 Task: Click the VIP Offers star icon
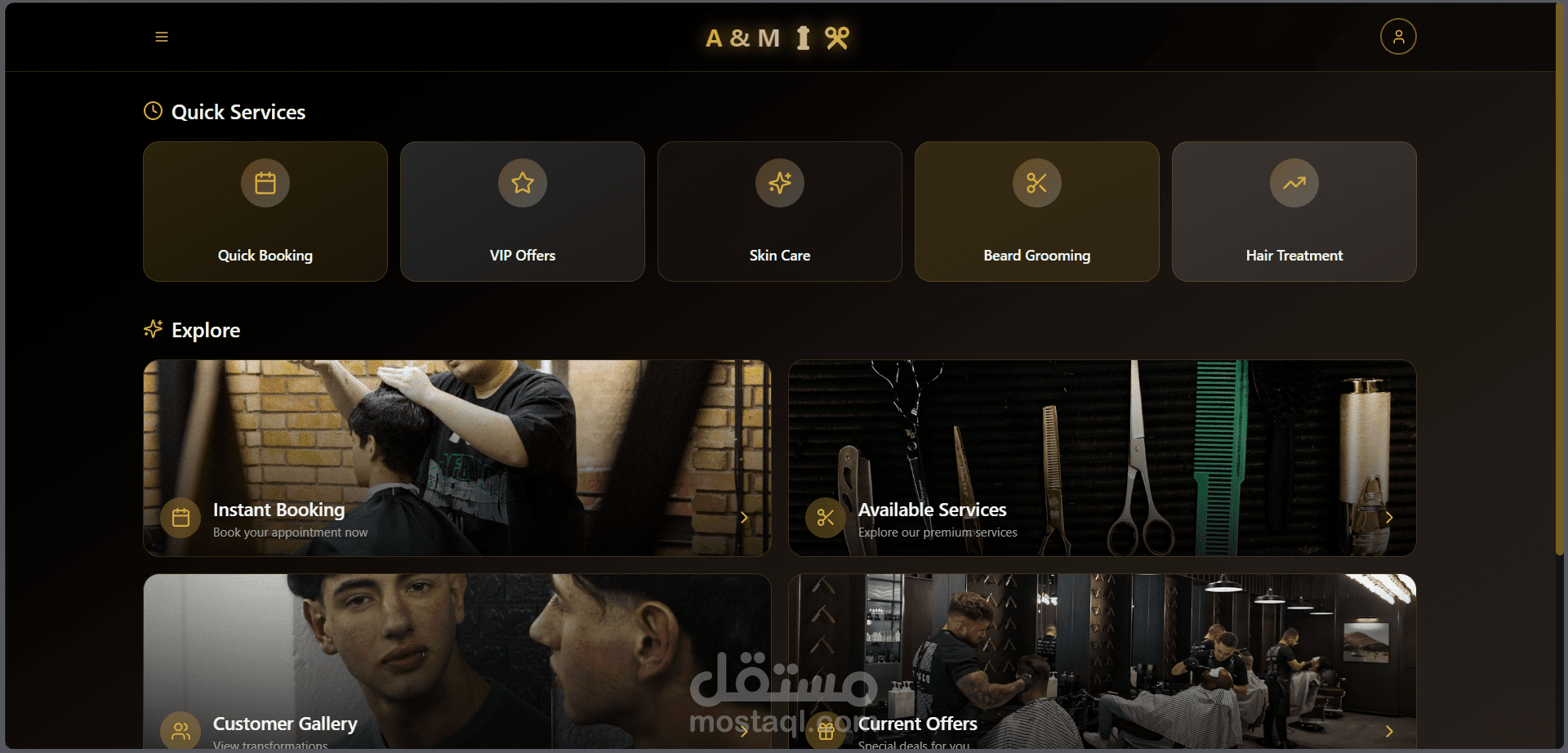tap(523, 183)
